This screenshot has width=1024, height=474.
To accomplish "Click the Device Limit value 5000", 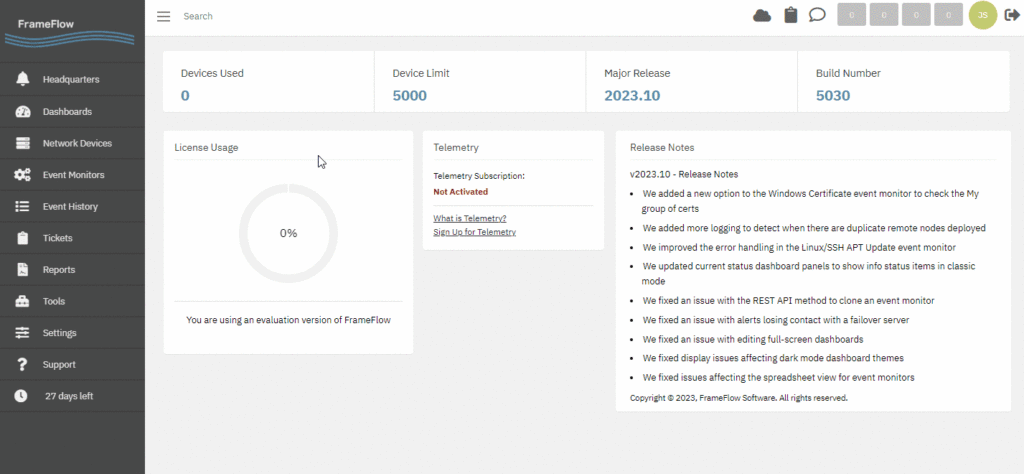I will [x=409, y=96].
